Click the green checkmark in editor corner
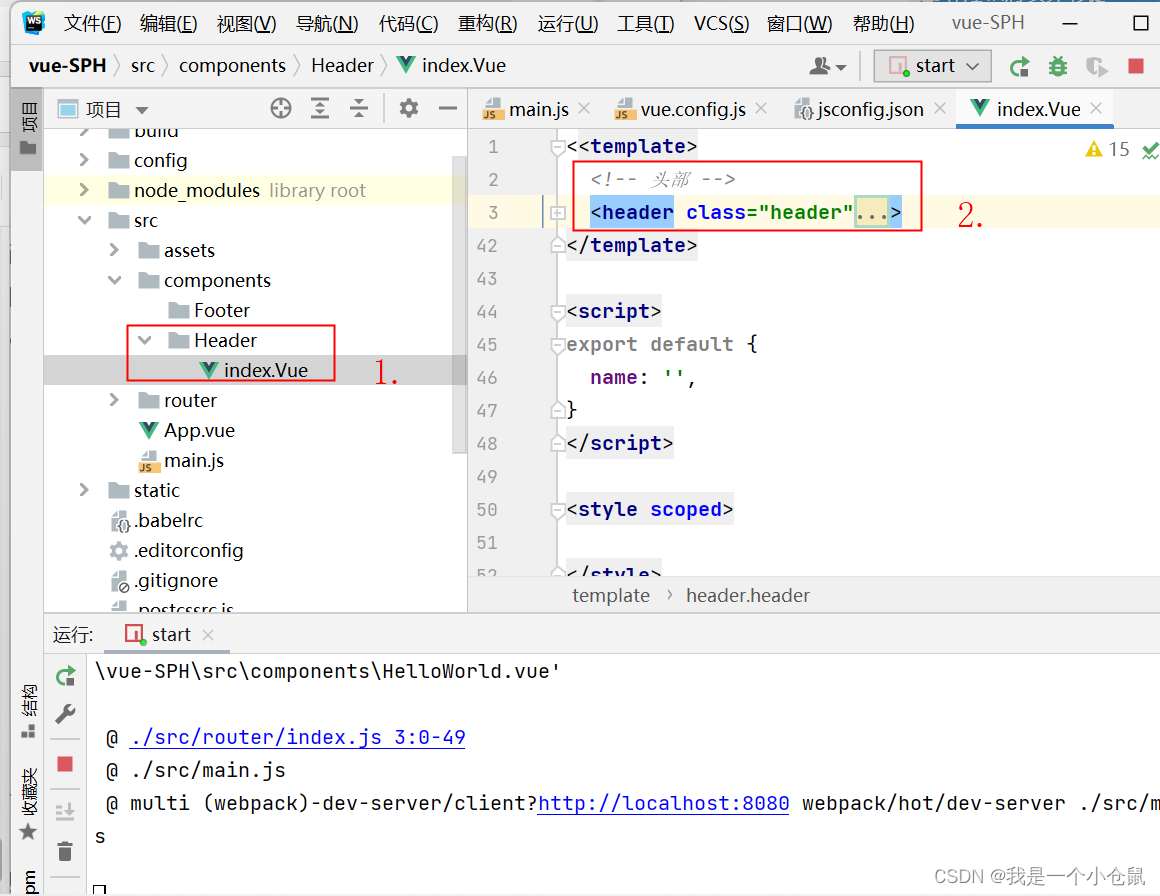The width and height of the screenshot is (1160, 896). pos(1150,151)
